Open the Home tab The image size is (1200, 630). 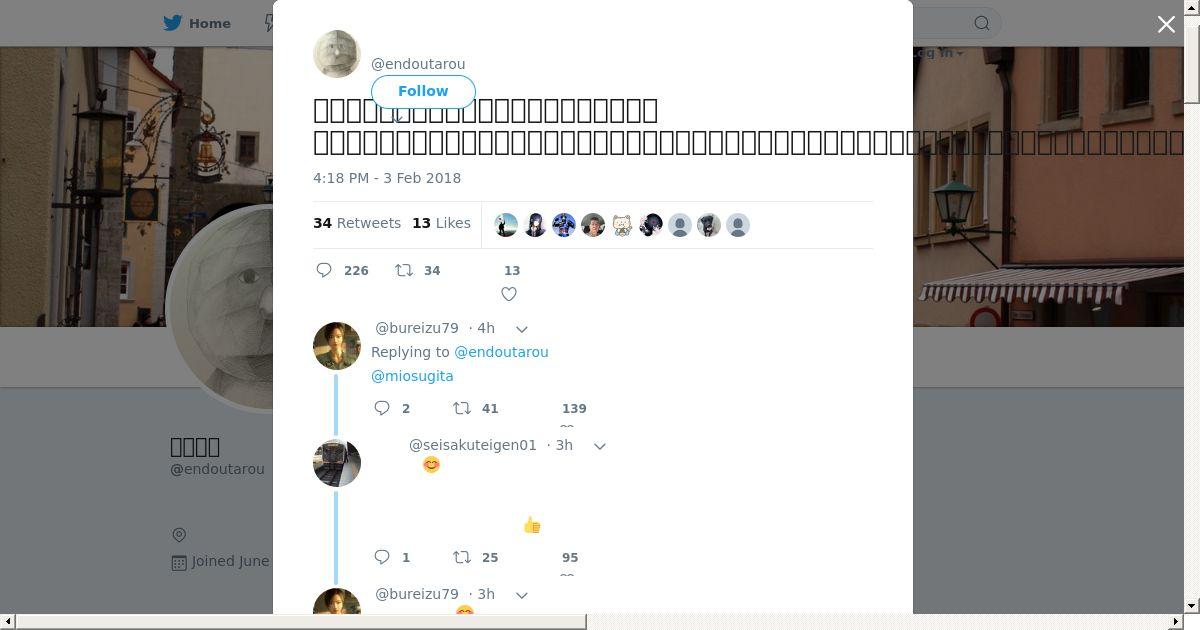[198, 23]
